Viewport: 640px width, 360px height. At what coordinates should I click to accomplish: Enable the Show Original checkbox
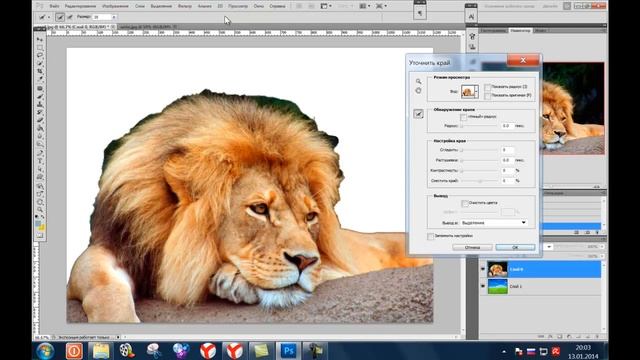tap(487, 96)
